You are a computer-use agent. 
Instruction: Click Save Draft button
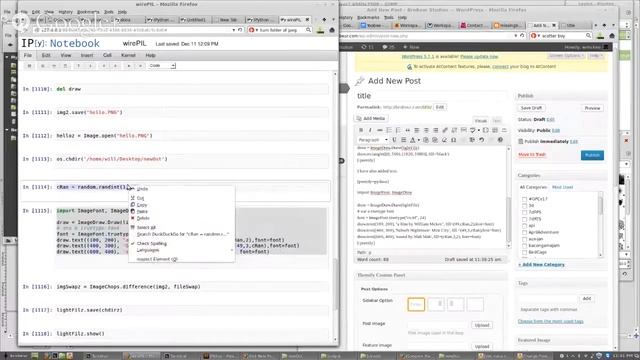point(531,108)
